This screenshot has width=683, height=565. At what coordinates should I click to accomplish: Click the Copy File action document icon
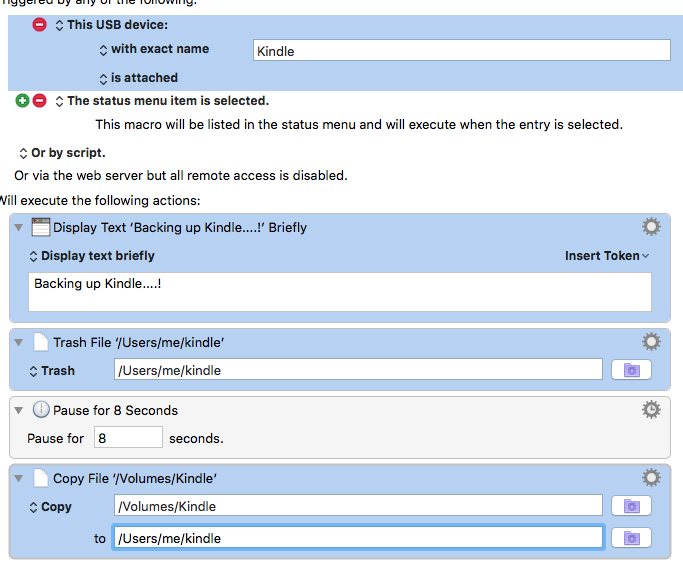coord(41,478)
